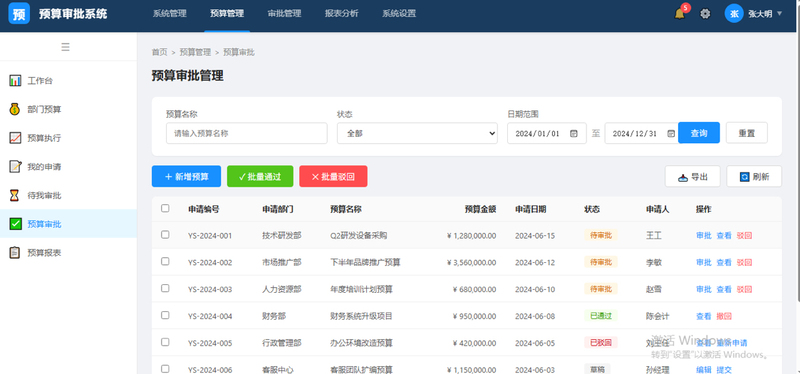Switch to the 报表分析 top menu
800x374 pixels.
341,14
